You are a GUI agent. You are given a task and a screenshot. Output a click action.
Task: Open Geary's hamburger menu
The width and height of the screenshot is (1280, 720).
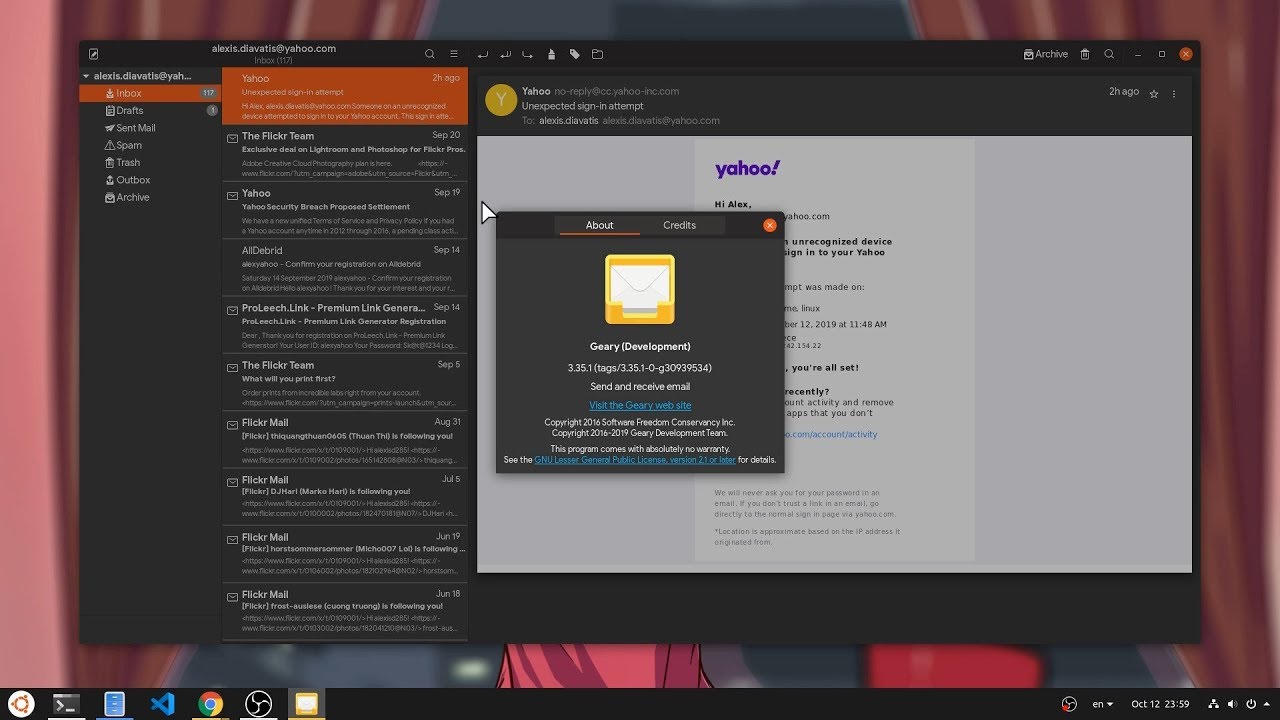(454, 54)
